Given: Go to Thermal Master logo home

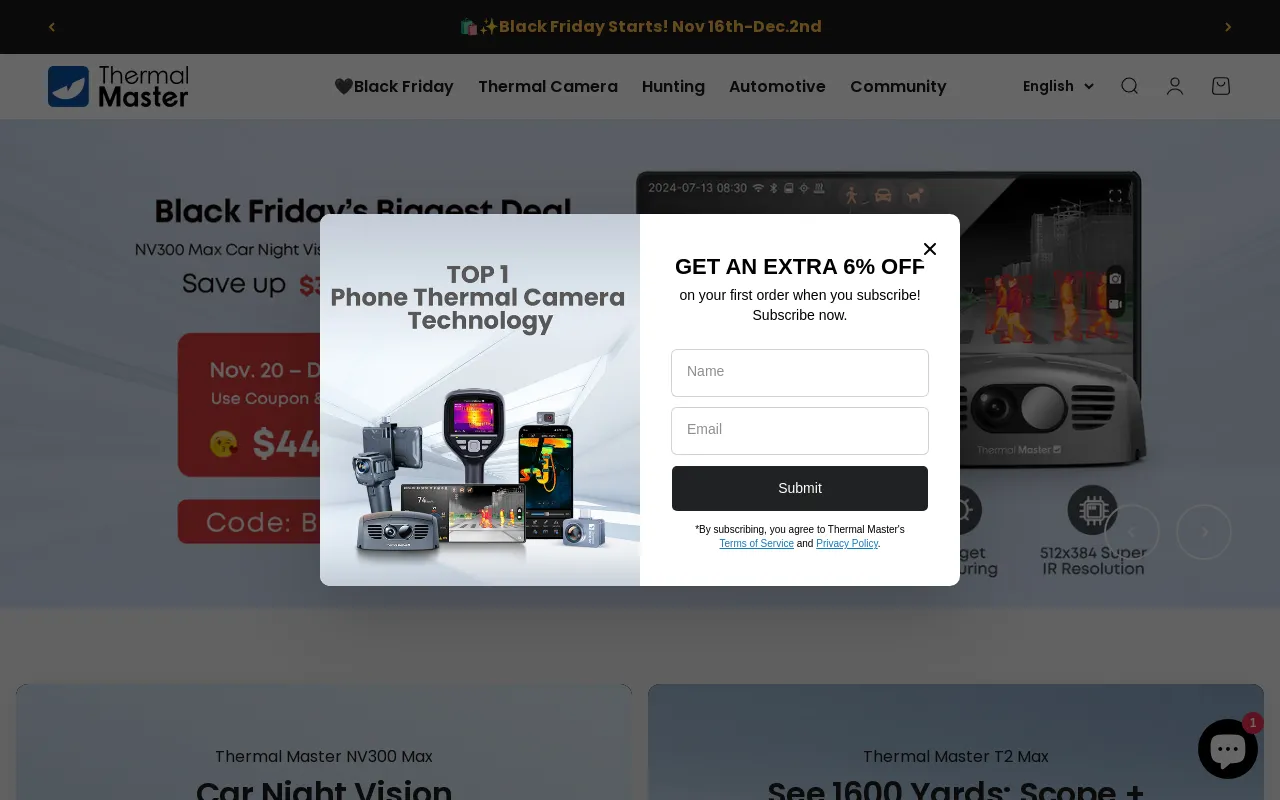Looking at the screenshot, I should tap(118, 87).
